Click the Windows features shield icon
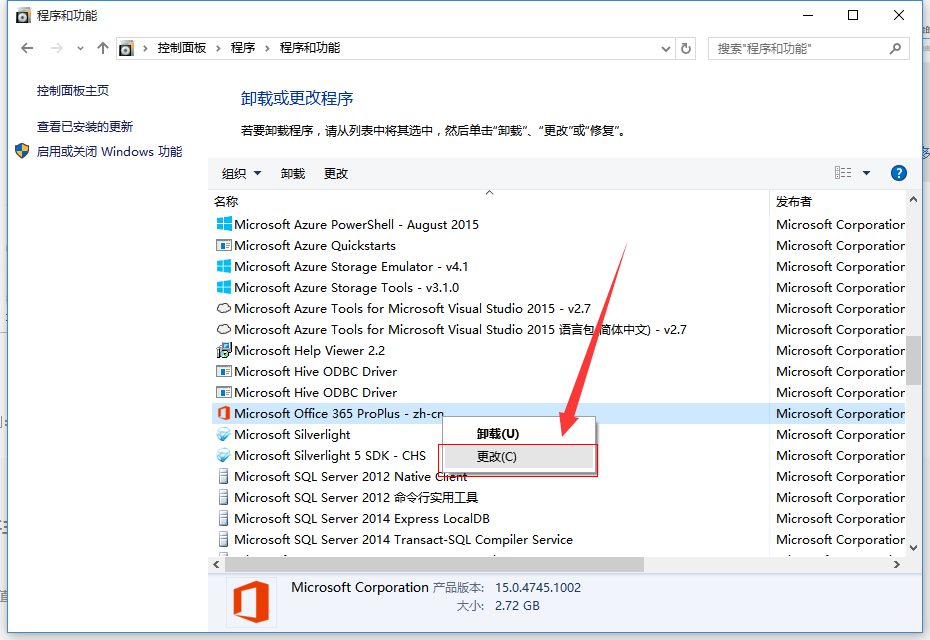The image size is (930, 640). [22, 151]
